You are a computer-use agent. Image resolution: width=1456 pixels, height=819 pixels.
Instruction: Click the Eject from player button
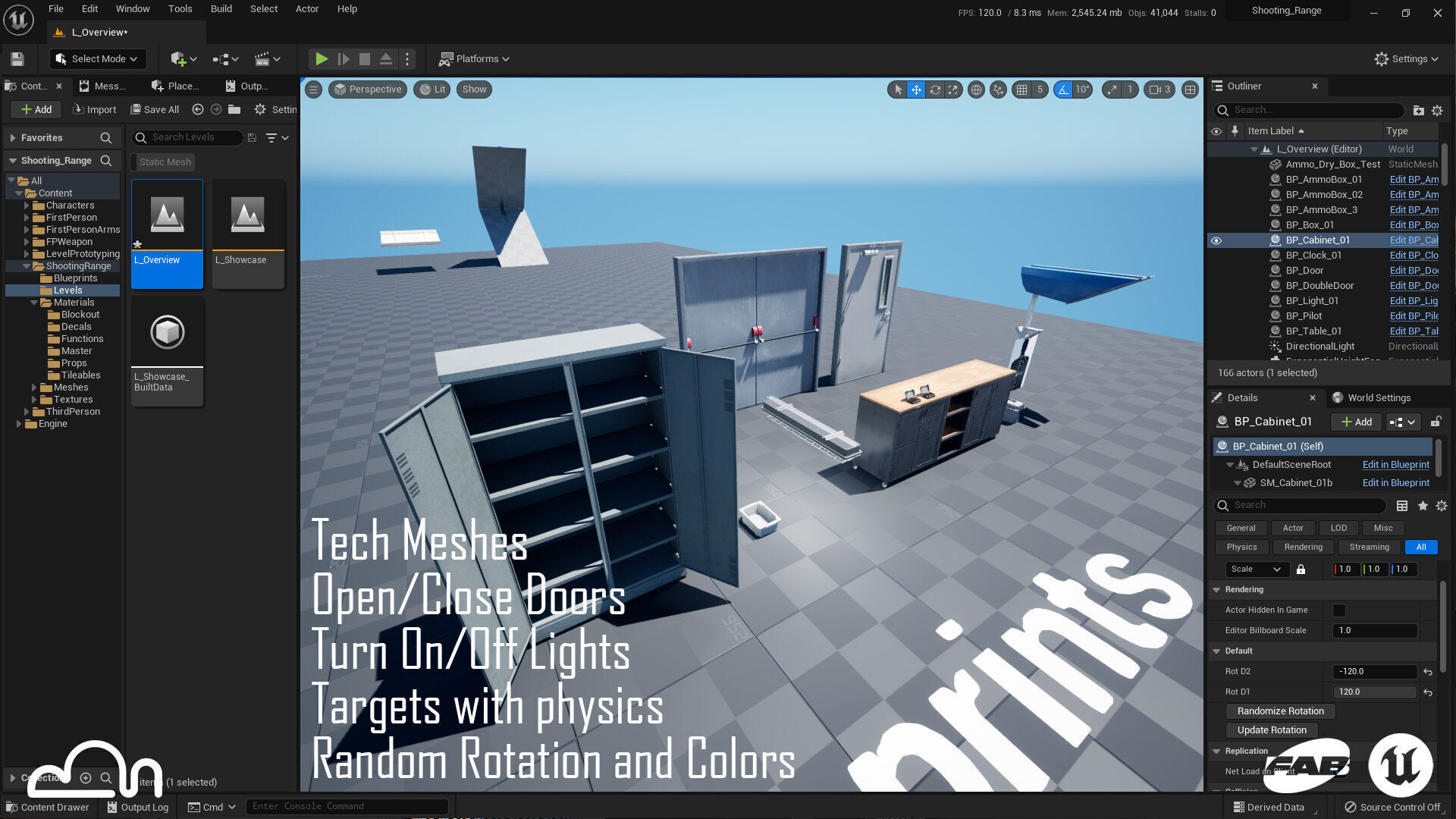tap(386, 59)
